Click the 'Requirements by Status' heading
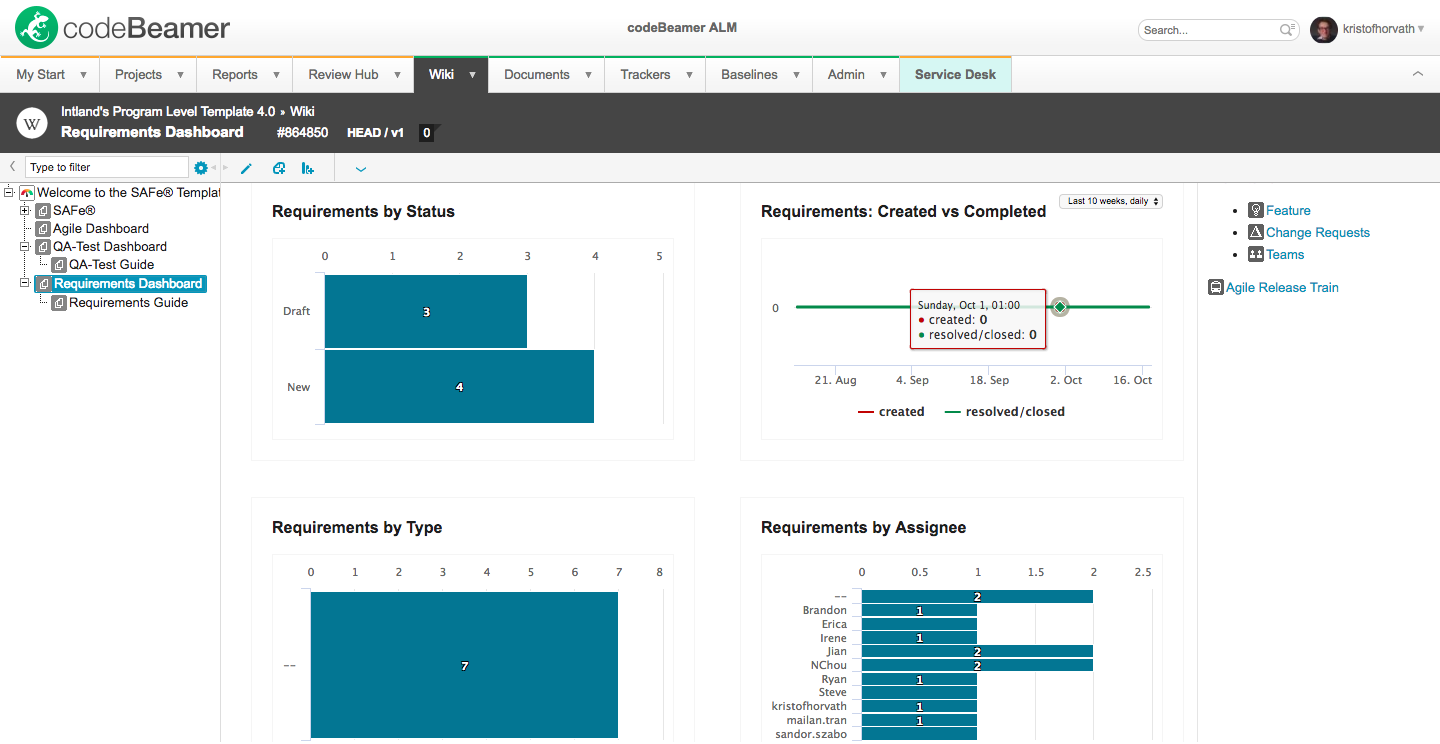 click(x=363, y=212)
